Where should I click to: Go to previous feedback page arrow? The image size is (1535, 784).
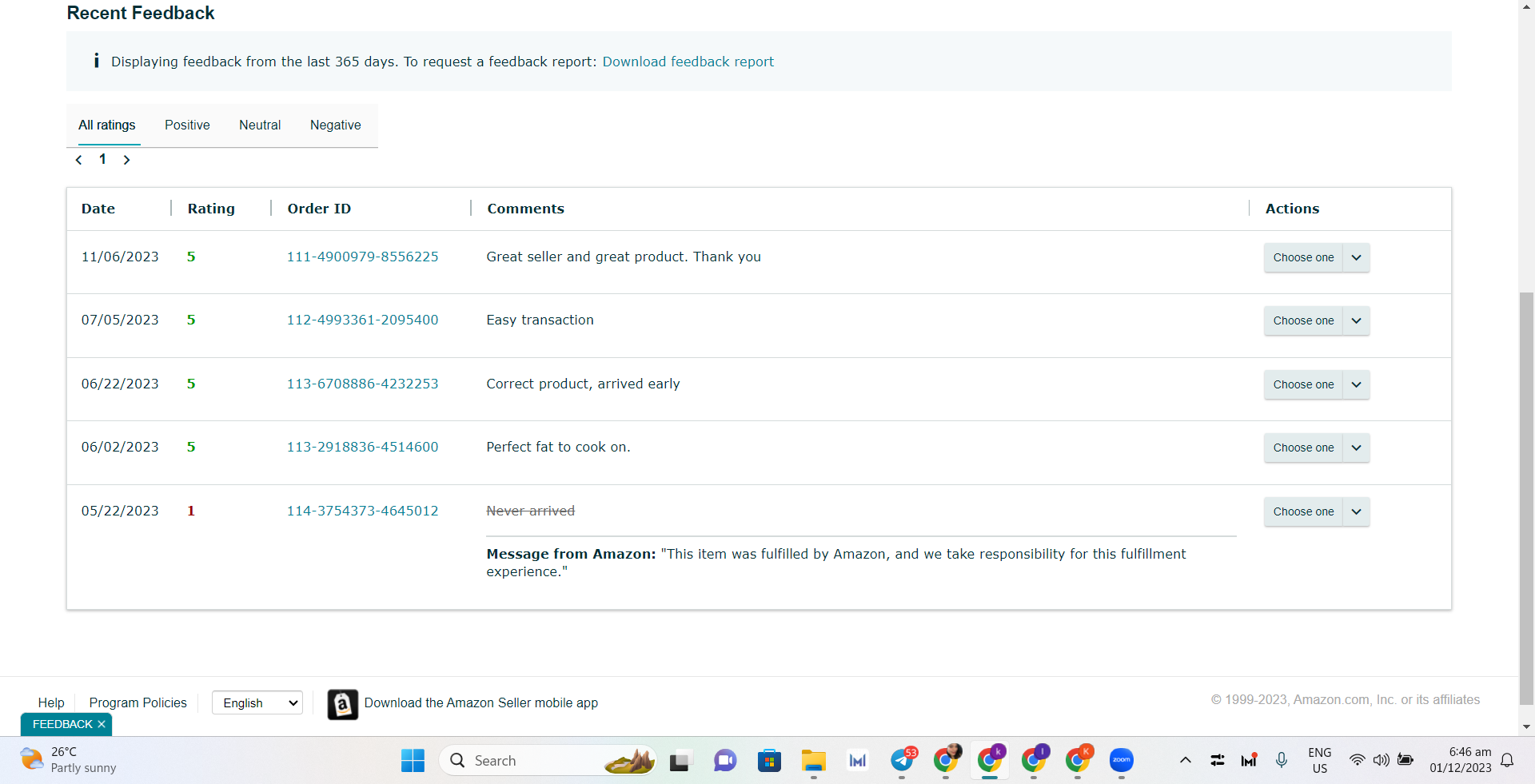pyautogui.click(x=78, y=160)
